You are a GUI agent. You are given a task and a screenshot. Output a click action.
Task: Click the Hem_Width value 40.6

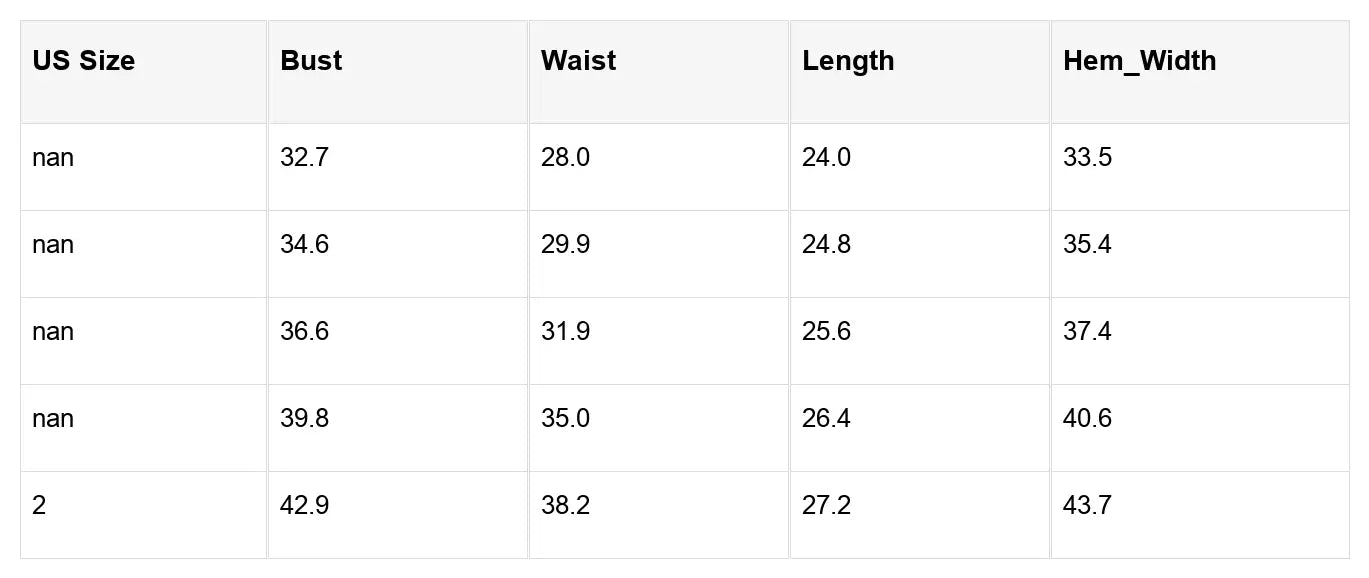click(x=1087, y=419)
